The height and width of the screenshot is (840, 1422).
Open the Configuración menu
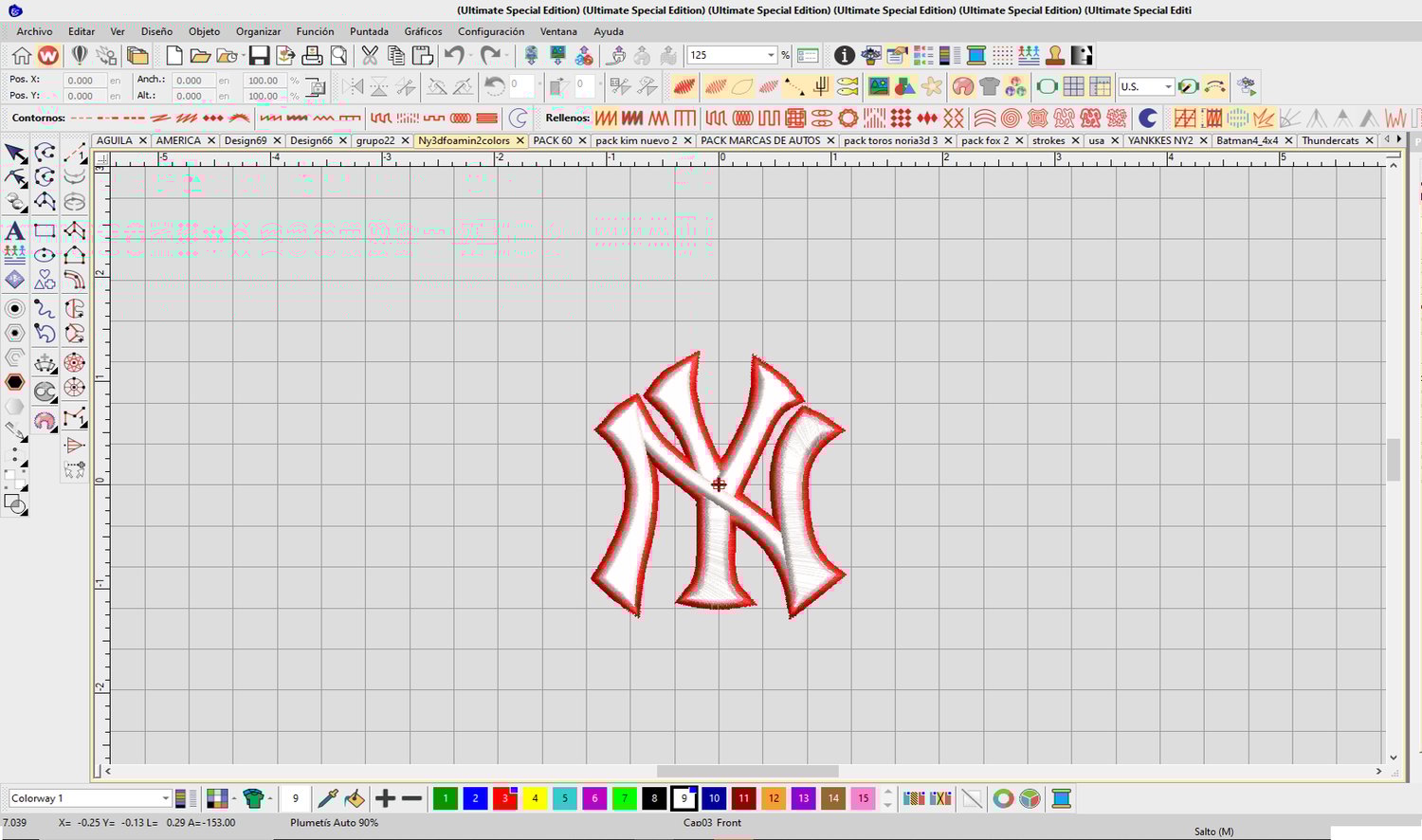[491, 31]
